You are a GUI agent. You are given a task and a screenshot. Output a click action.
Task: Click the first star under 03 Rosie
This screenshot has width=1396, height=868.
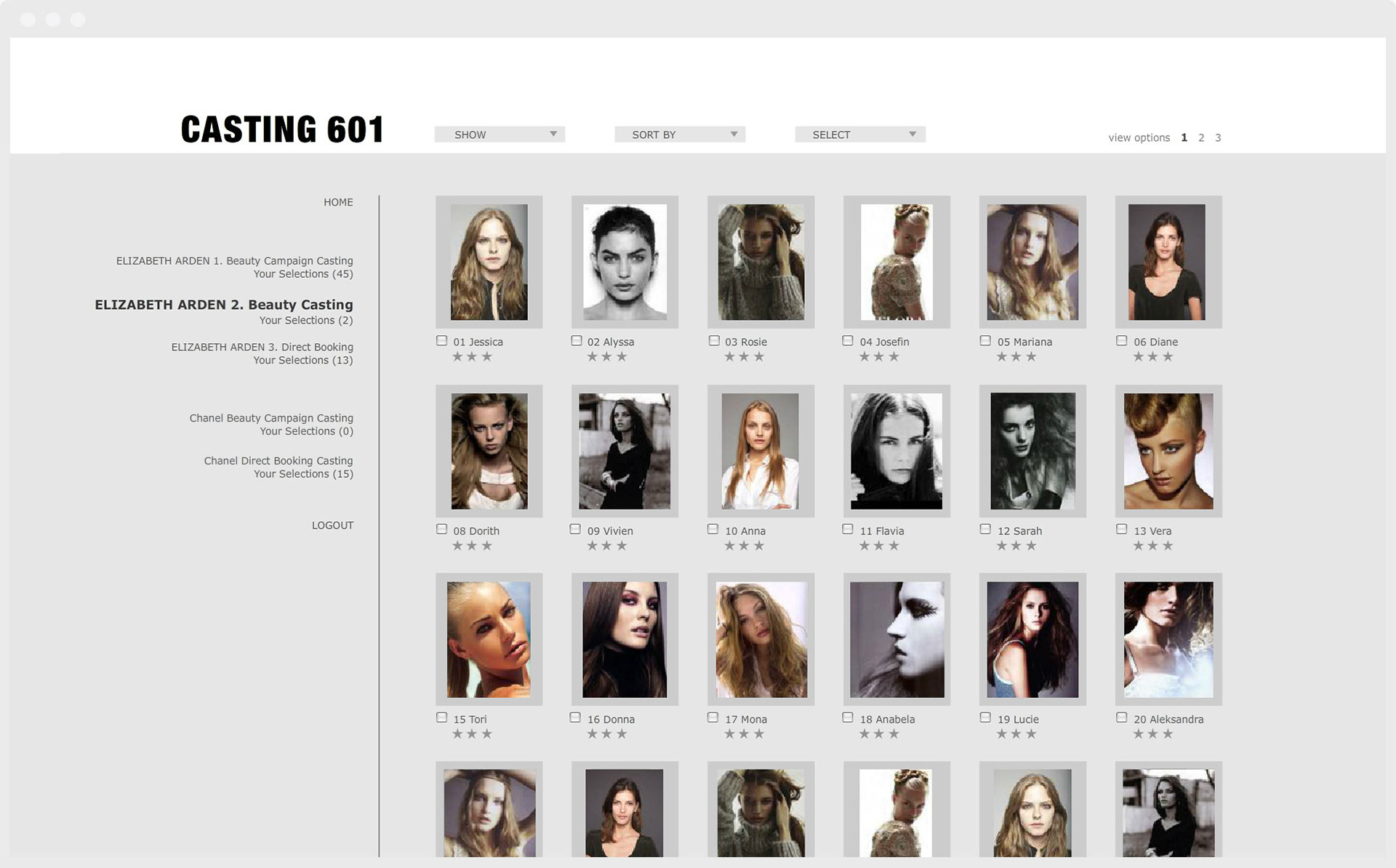pos(729,357)
